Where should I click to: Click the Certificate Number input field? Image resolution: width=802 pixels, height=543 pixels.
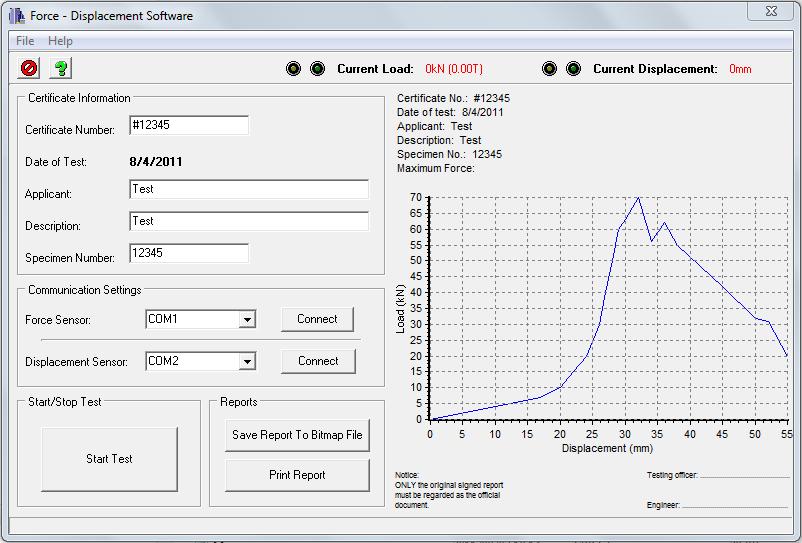click(x=189, y=125)
